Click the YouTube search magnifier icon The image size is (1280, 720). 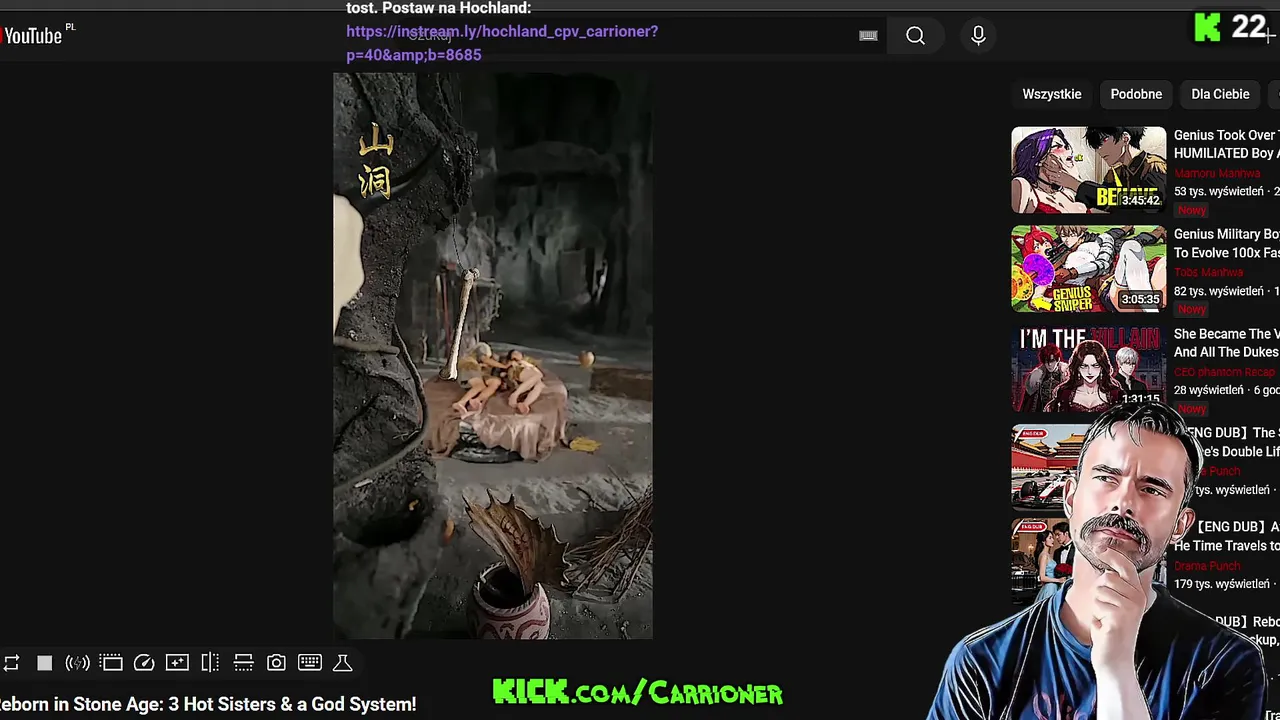click(915, 36)
